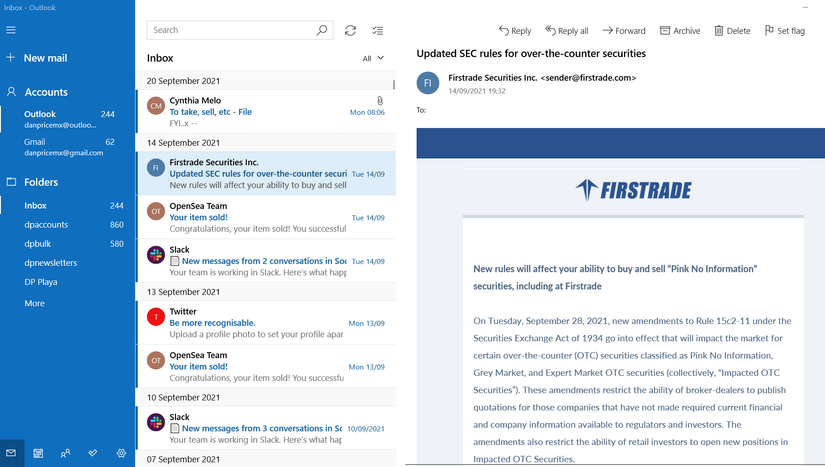This screenshot has height=467, width=825.
Task: Click Reply all button
Action: click(567, 31)
